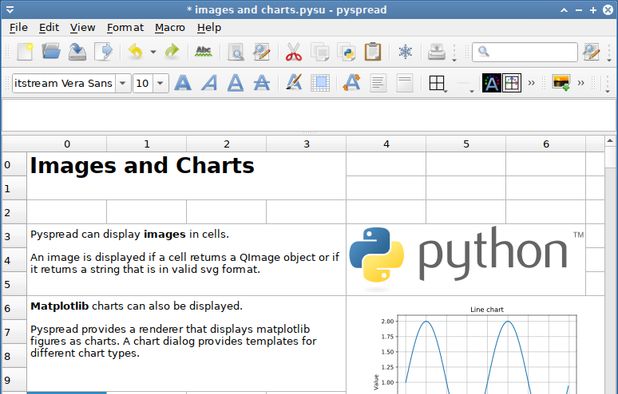The height and width of the screenshot is (394, 618).
Task: Select row header 6
Action: 14,308
